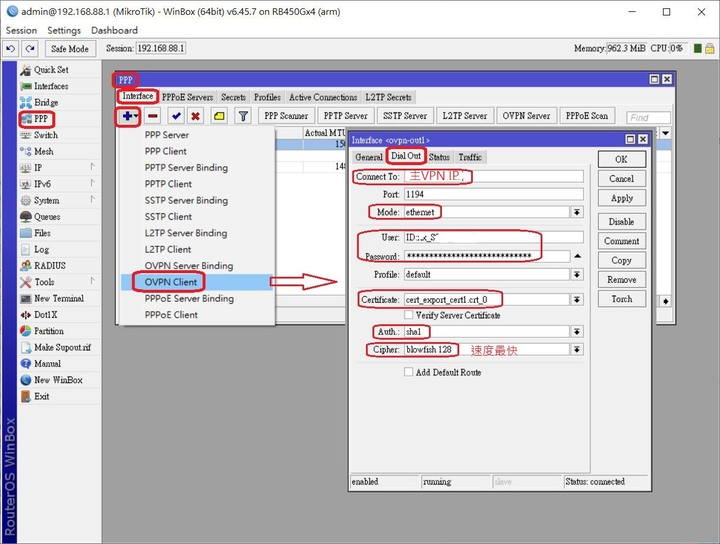This screenshot has width=720, height=544.
Task: Switch to the Status tab
Action: tap(439, 157)
